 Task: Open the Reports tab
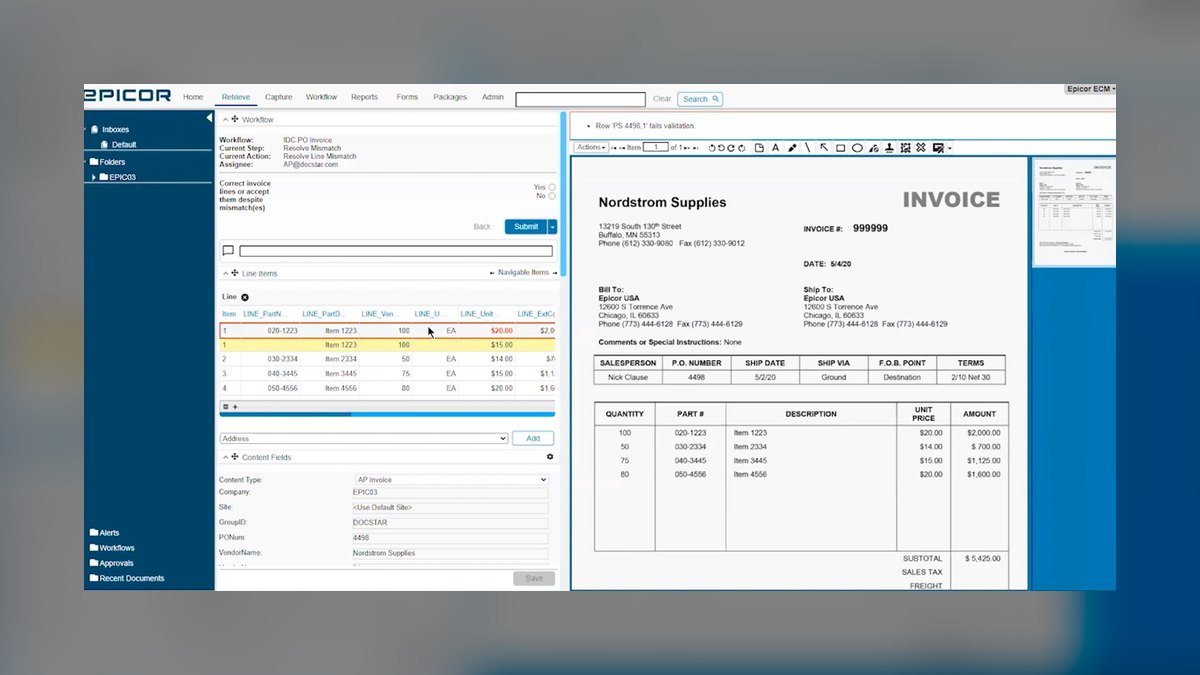tap(364, 97)
